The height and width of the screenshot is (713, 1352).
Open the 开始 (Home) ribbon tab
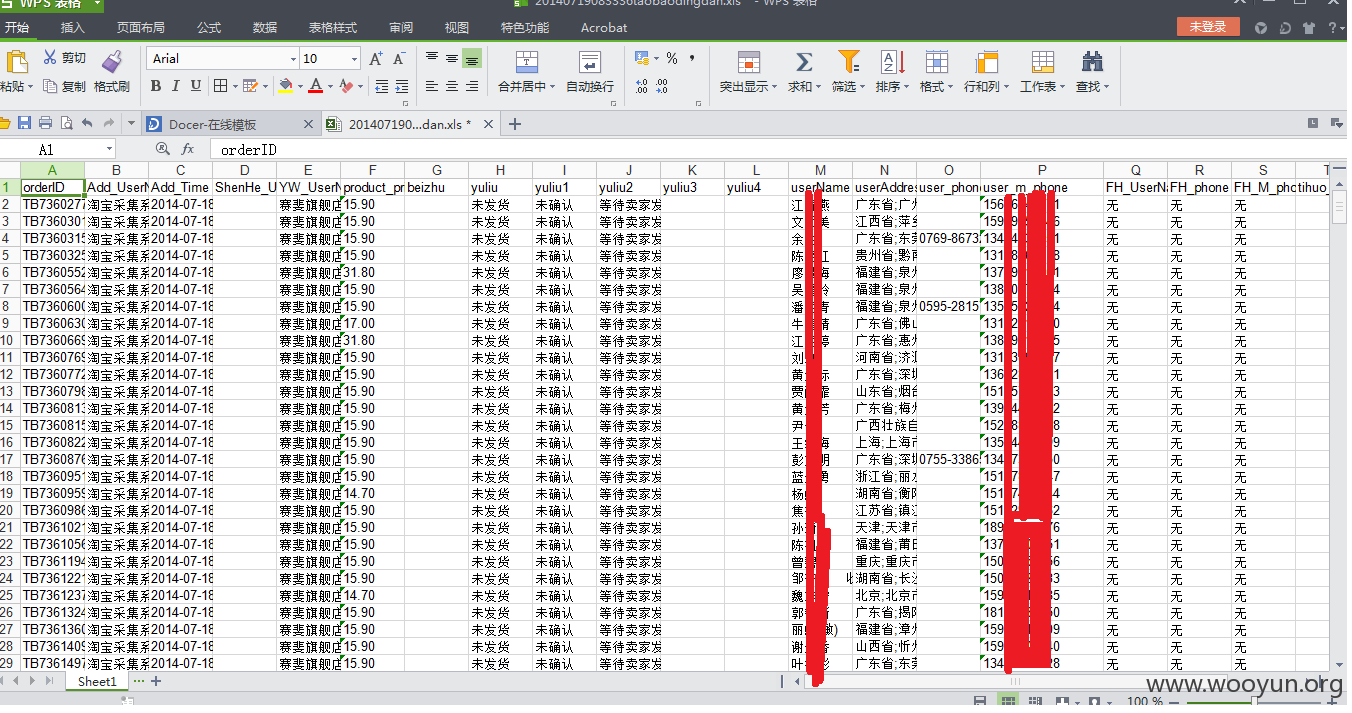point(16,27)
